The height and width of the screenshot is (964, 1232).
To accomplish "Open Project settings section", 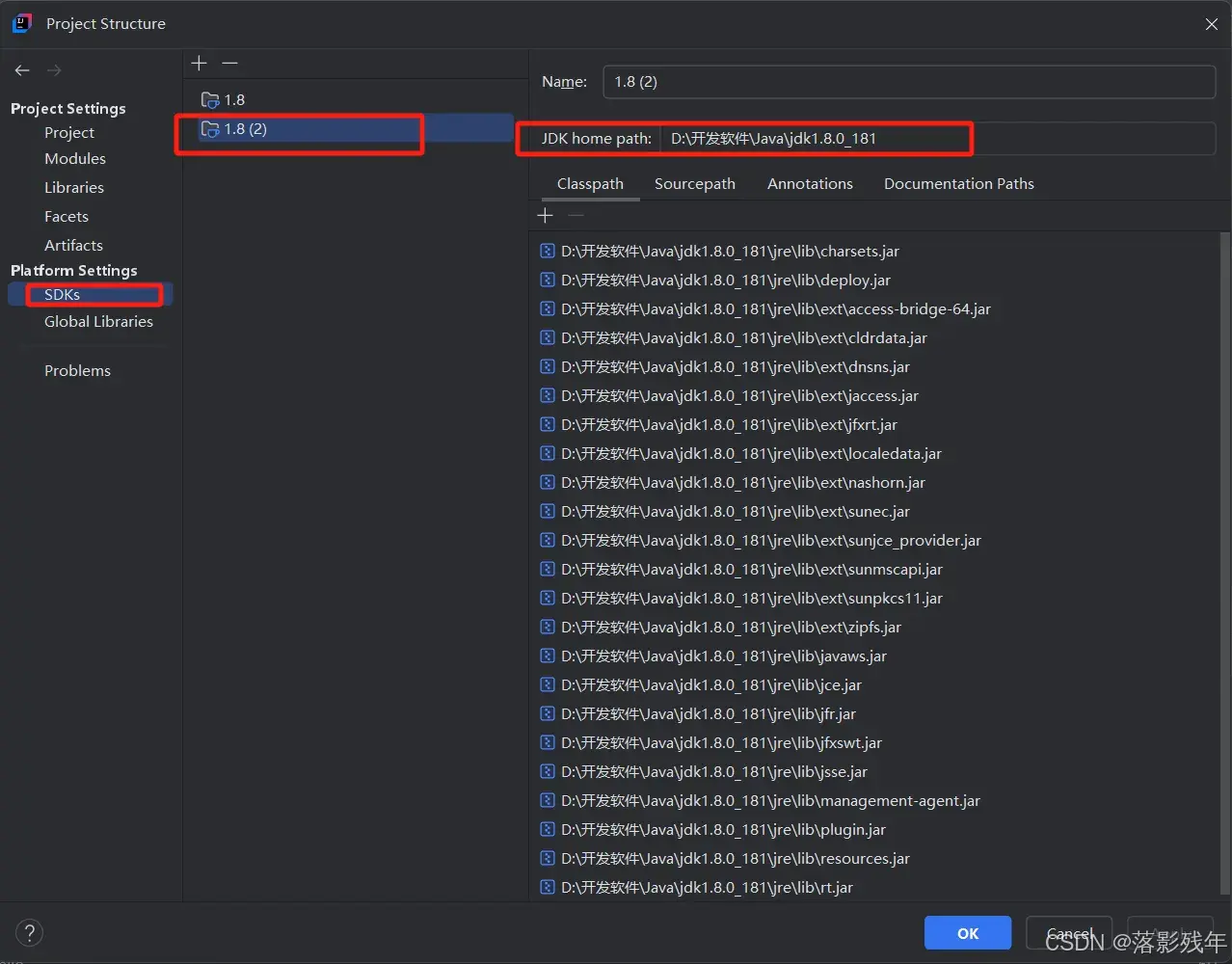I will click(x=69, y=133).
